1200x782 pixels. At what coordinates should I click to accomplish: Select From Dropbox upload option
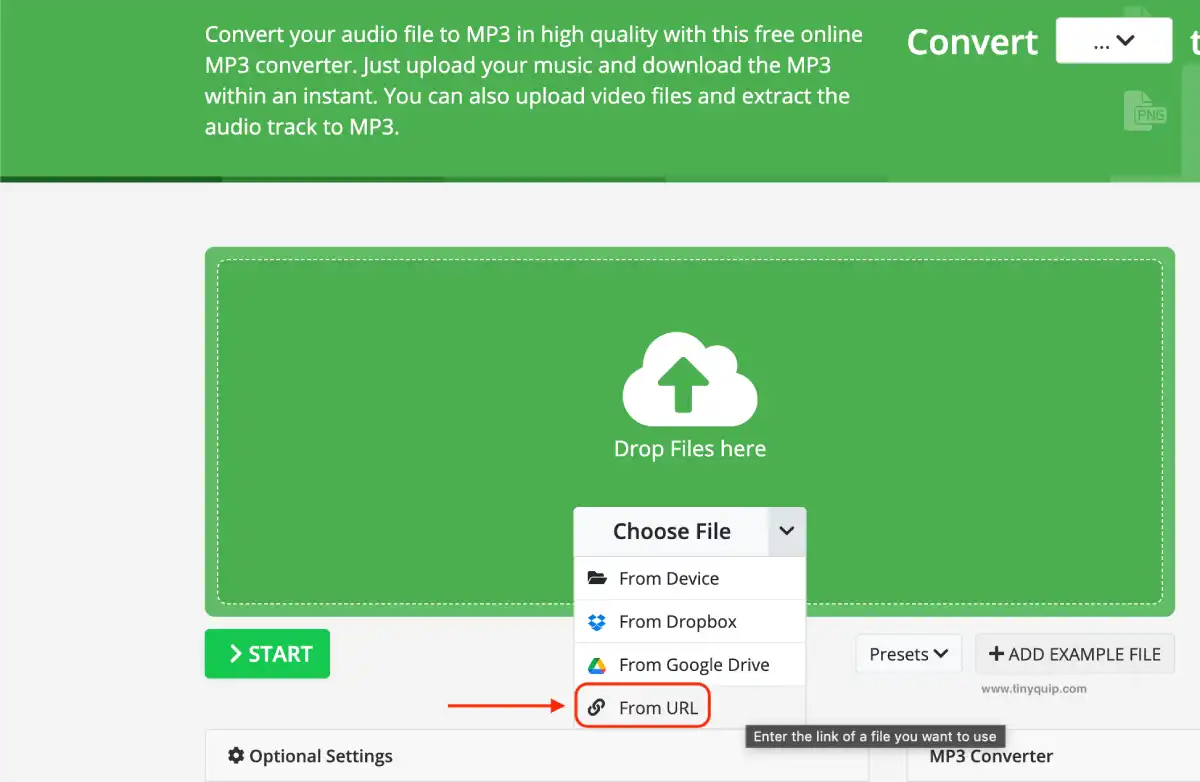(678, 621)
